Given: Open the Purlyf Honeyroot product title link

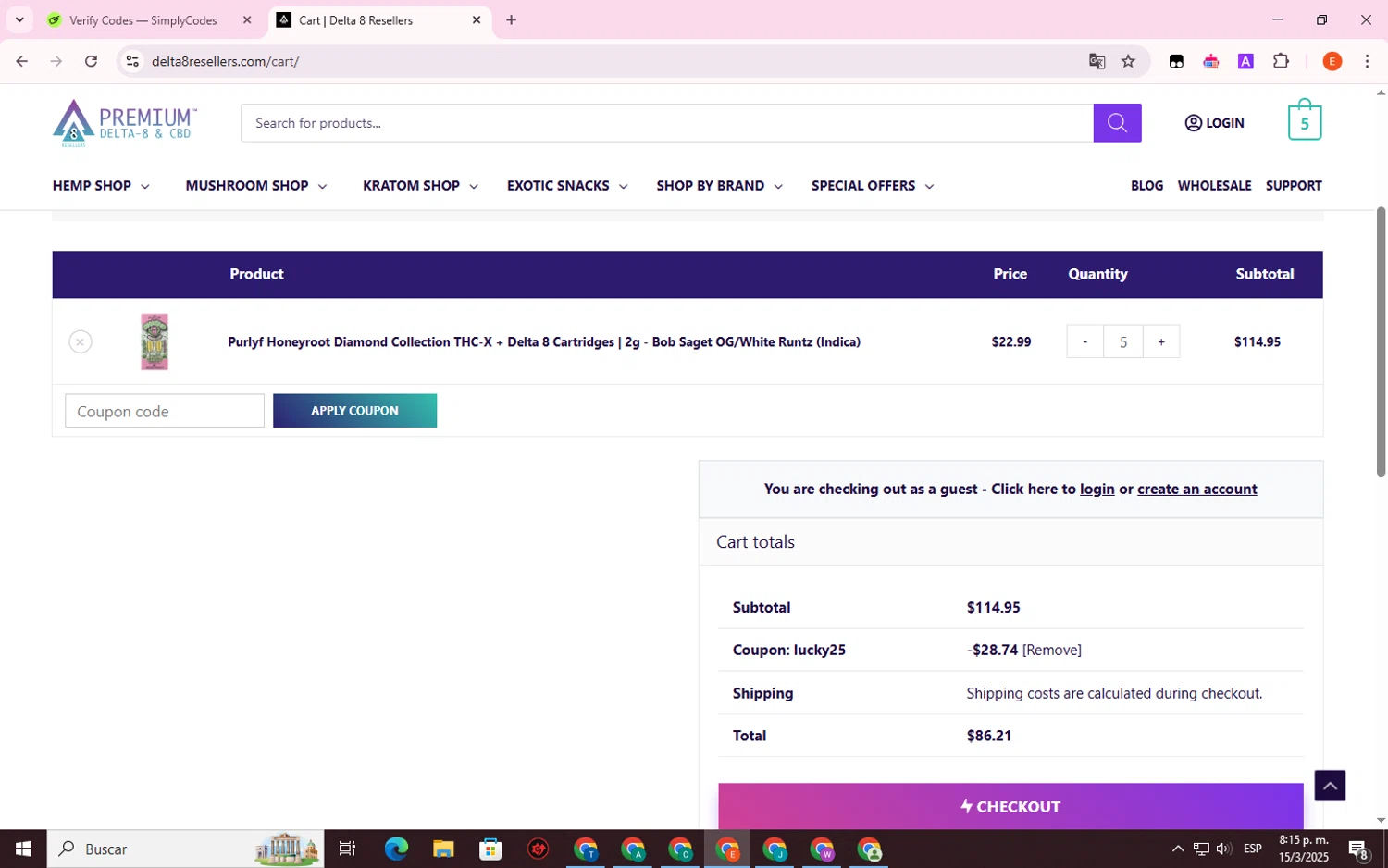Looking at the screenshot, I should (x=544, y=341).
